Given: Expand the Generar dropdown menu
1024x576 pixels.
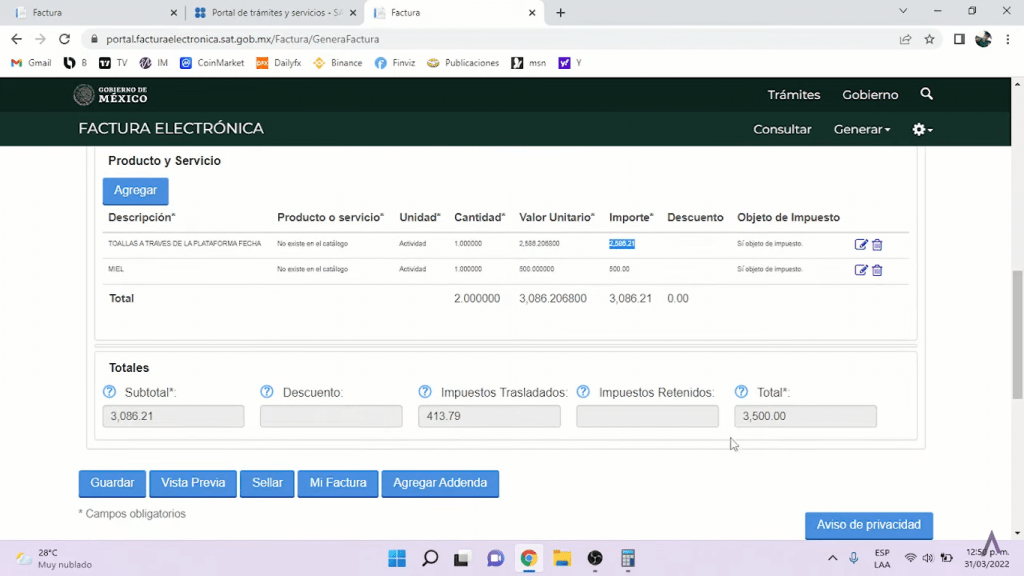Looking at the screenshot, I should coord(861,129).
